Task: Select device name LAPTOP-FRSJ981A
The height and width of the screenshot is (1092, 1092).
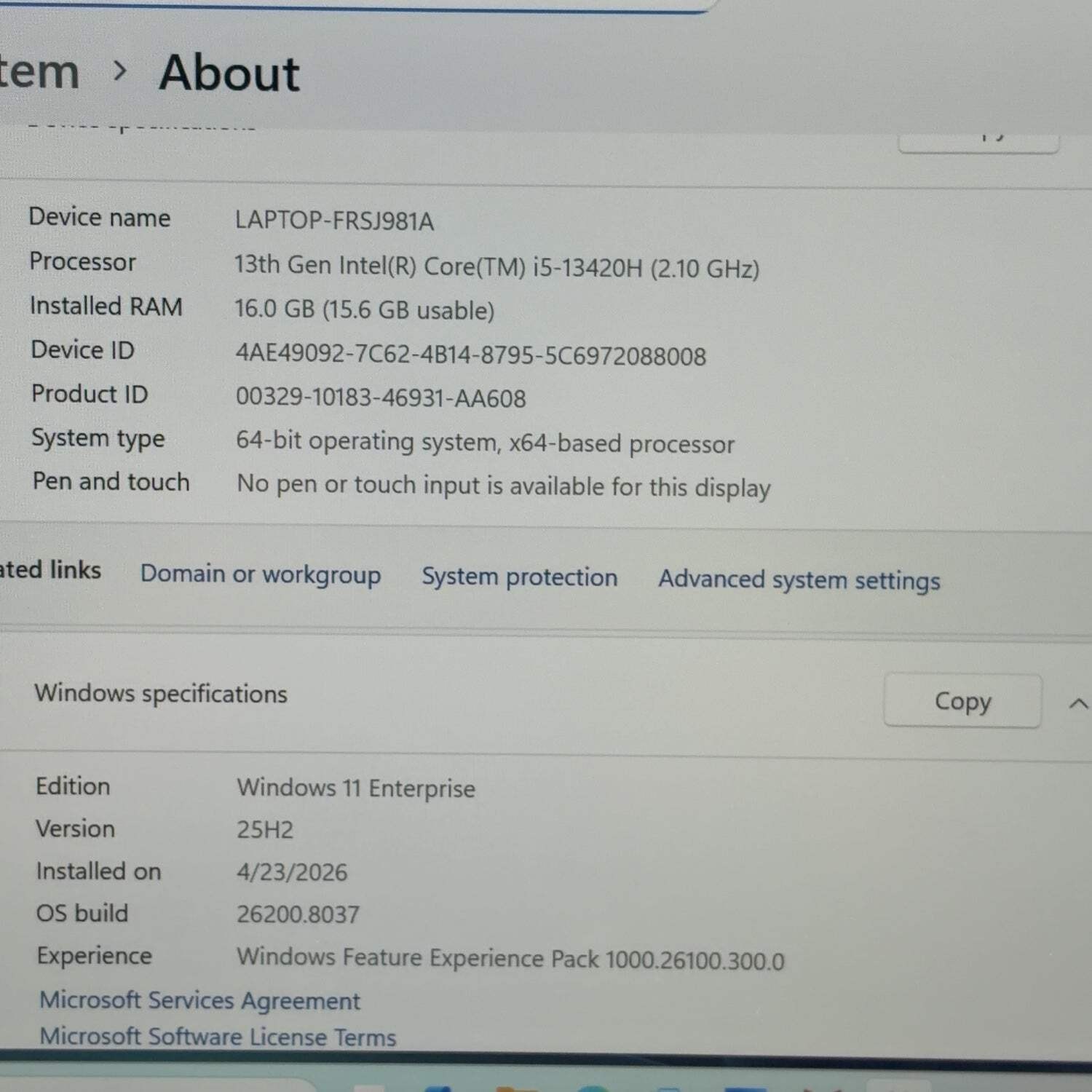Action: pos(334,221)
